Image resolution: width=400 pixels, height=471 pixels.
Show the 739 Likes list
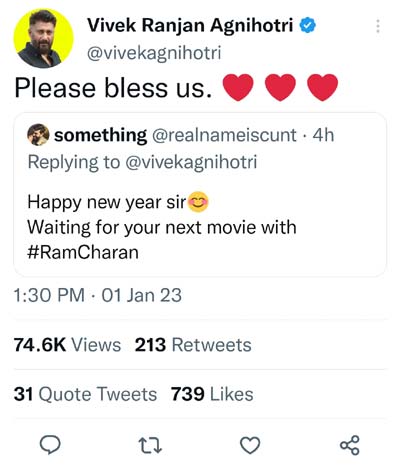(x=212, y=394)
